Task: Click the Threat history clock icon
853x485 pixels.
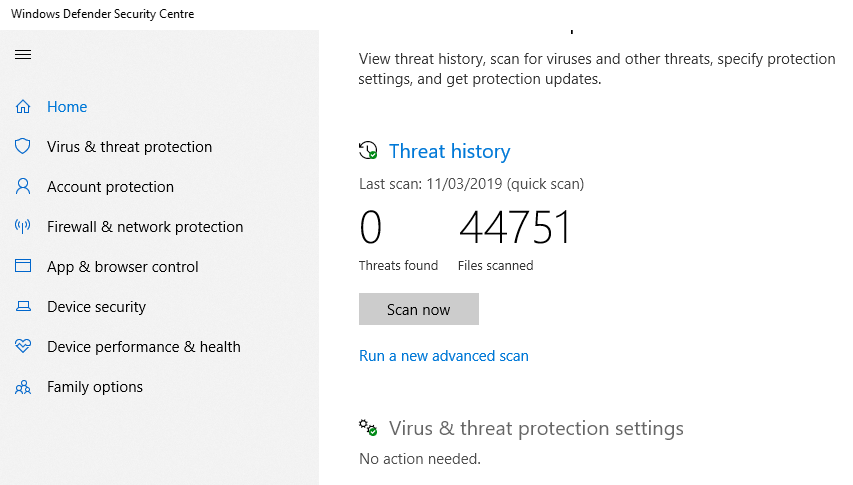Action: (368, 151)
